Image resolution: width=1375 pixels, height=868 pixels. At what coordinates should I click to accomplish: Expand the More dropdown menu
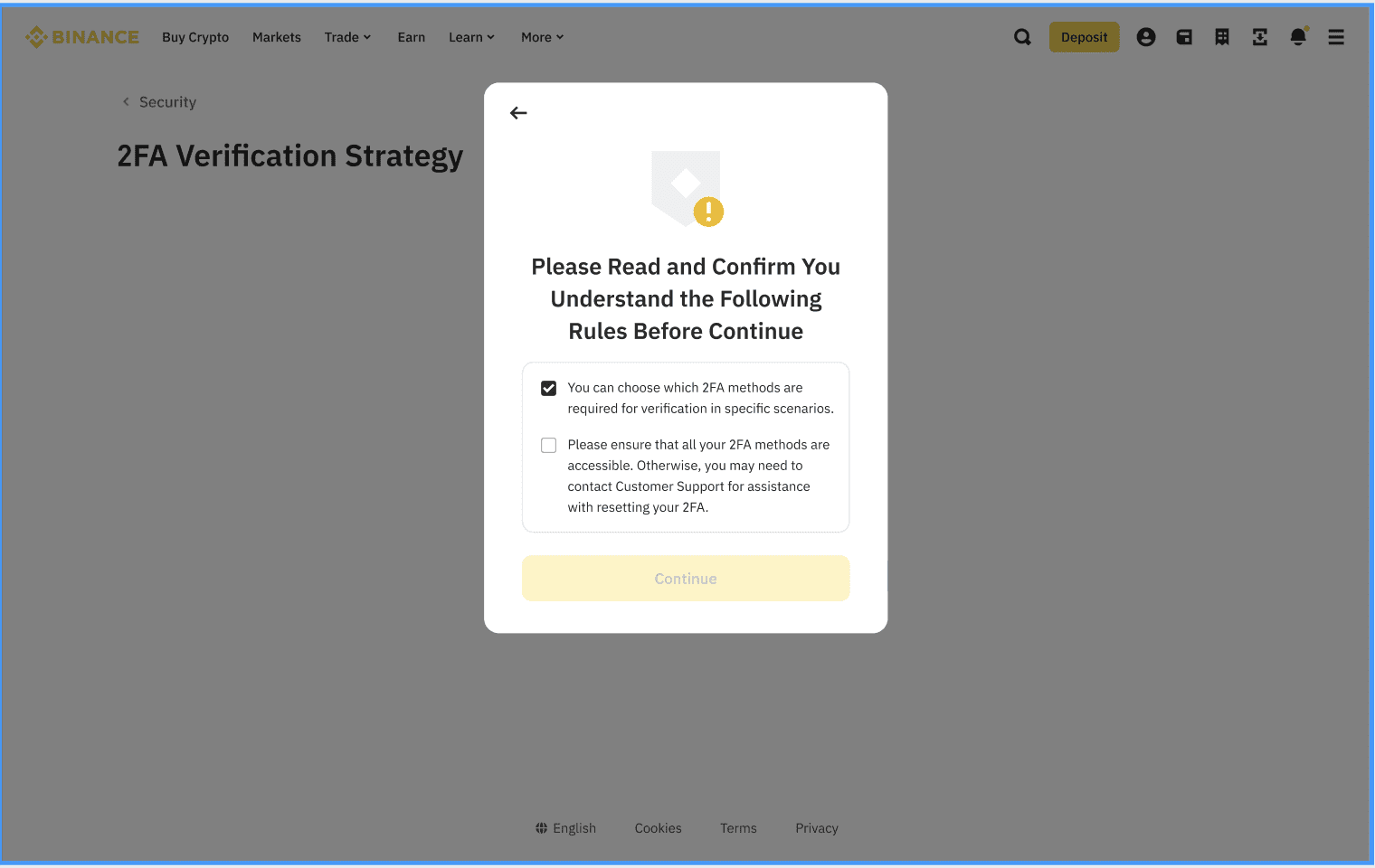tap(543, 37)
